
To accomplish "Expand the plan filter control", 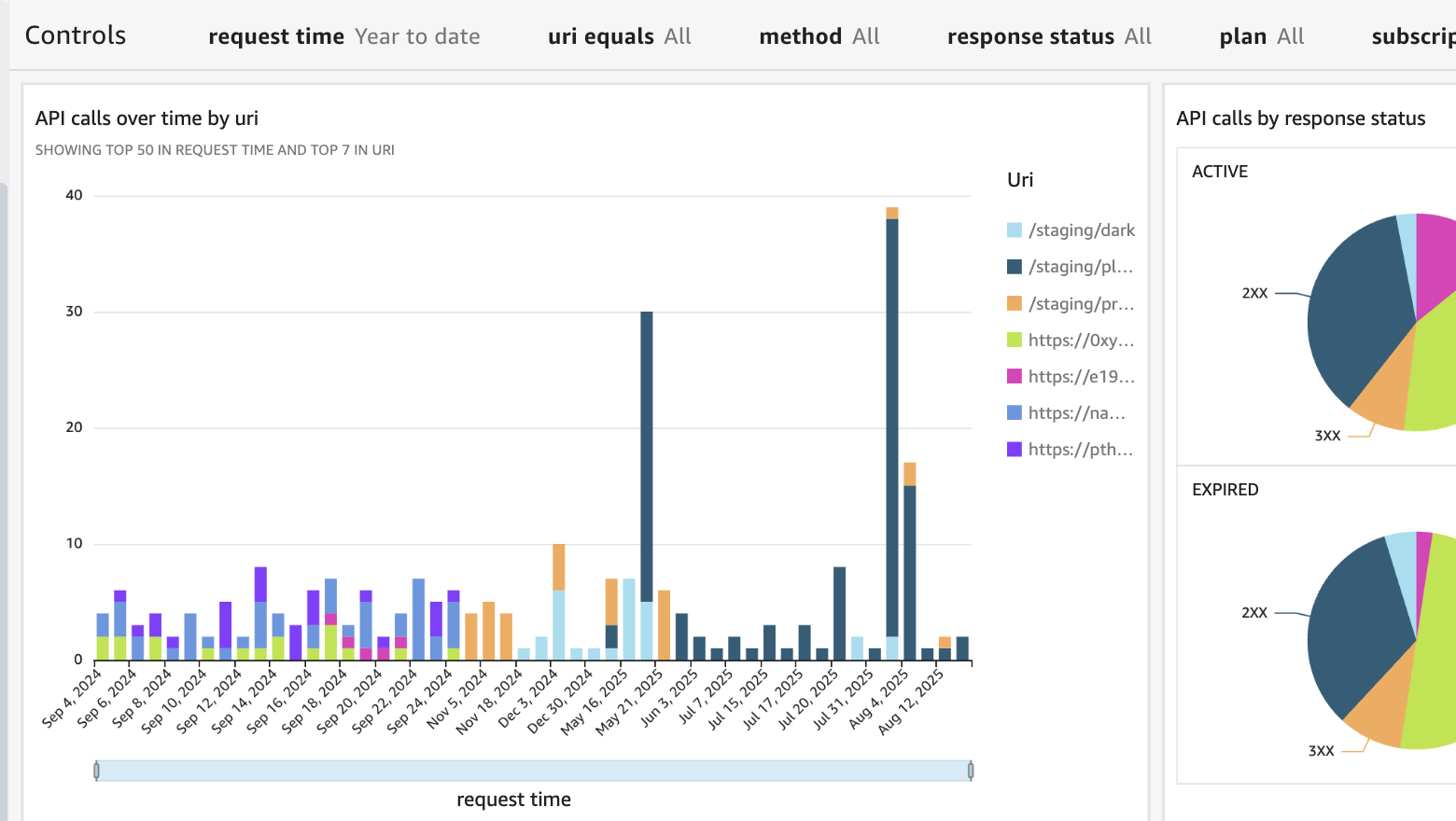I will pos(1261,36).
